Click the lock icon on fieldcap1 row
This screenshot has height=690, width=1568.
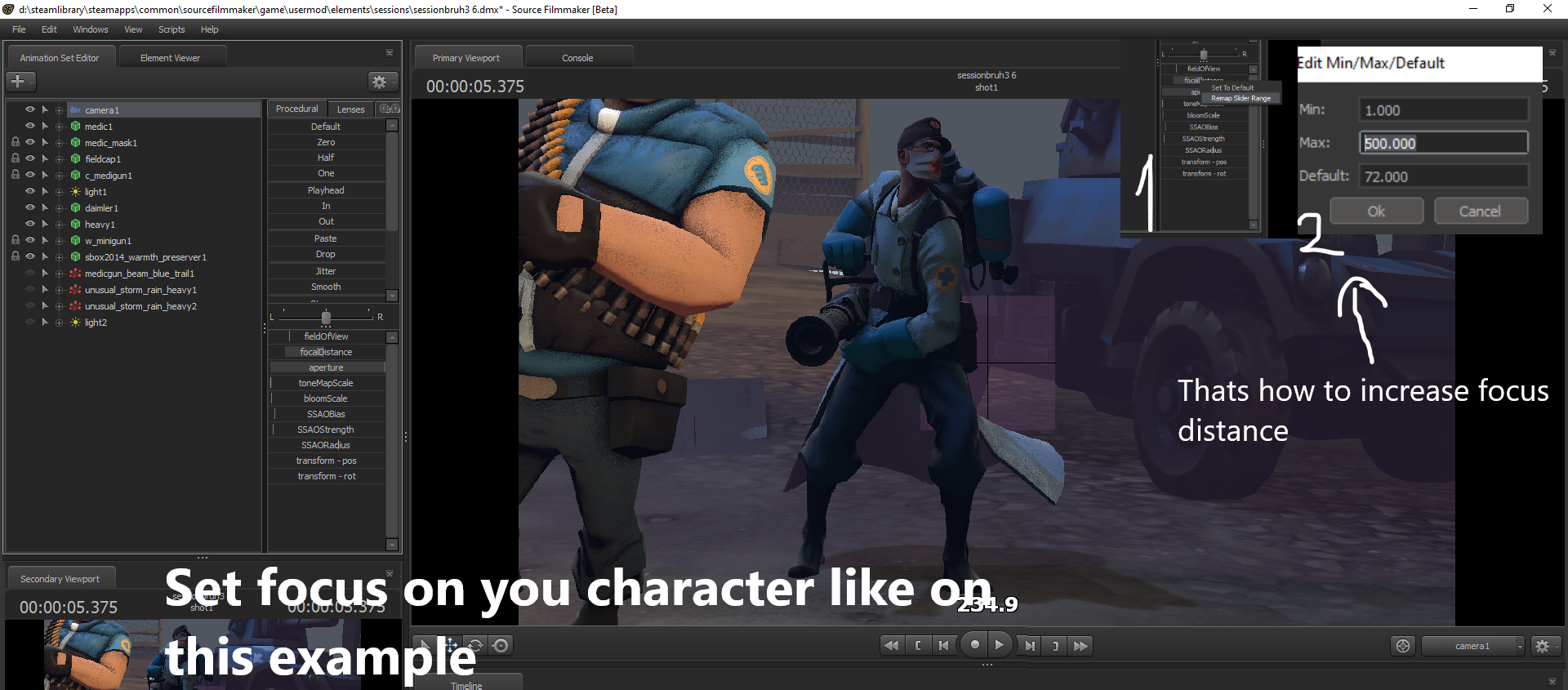(15, 159)
